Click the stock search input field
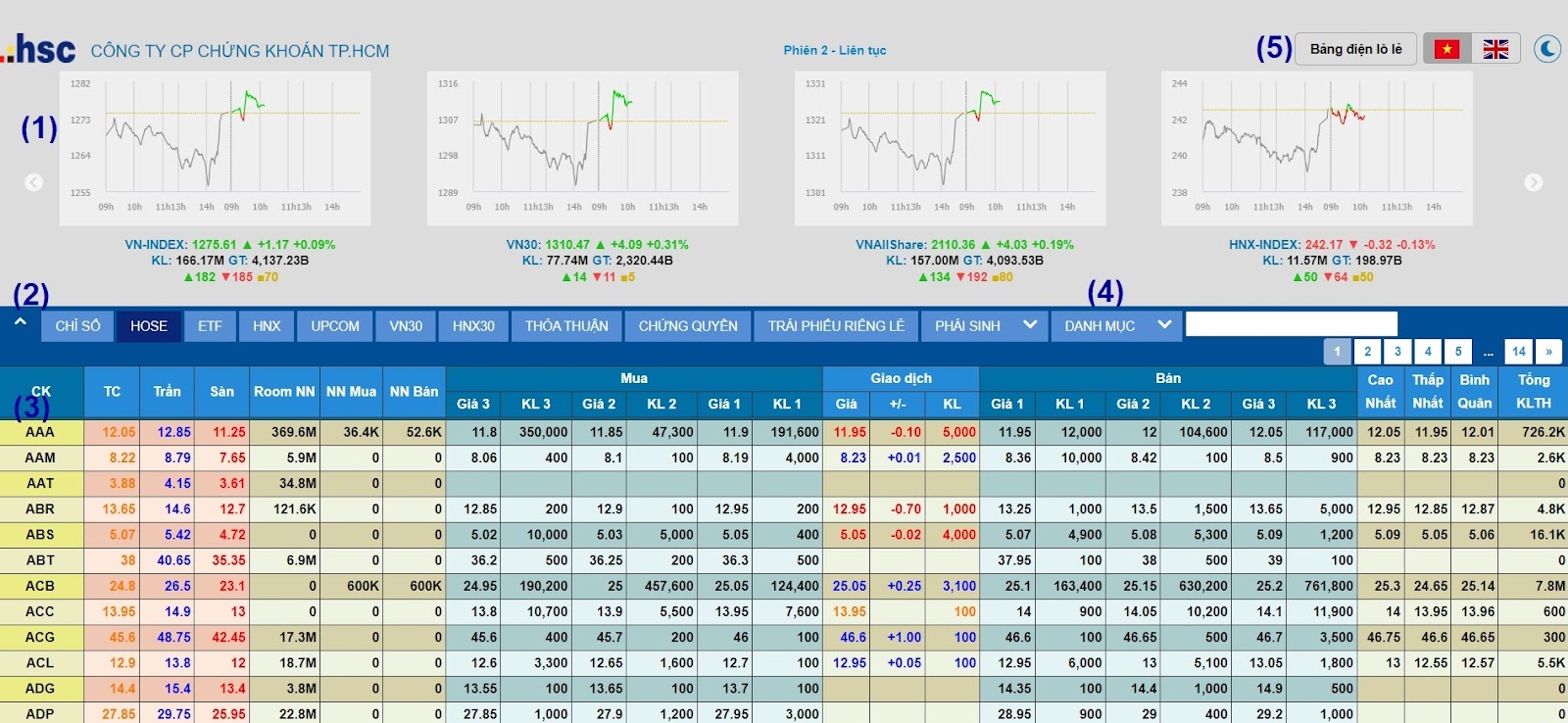Screen dimensions: 1568x723 (x=1292, y=324)
